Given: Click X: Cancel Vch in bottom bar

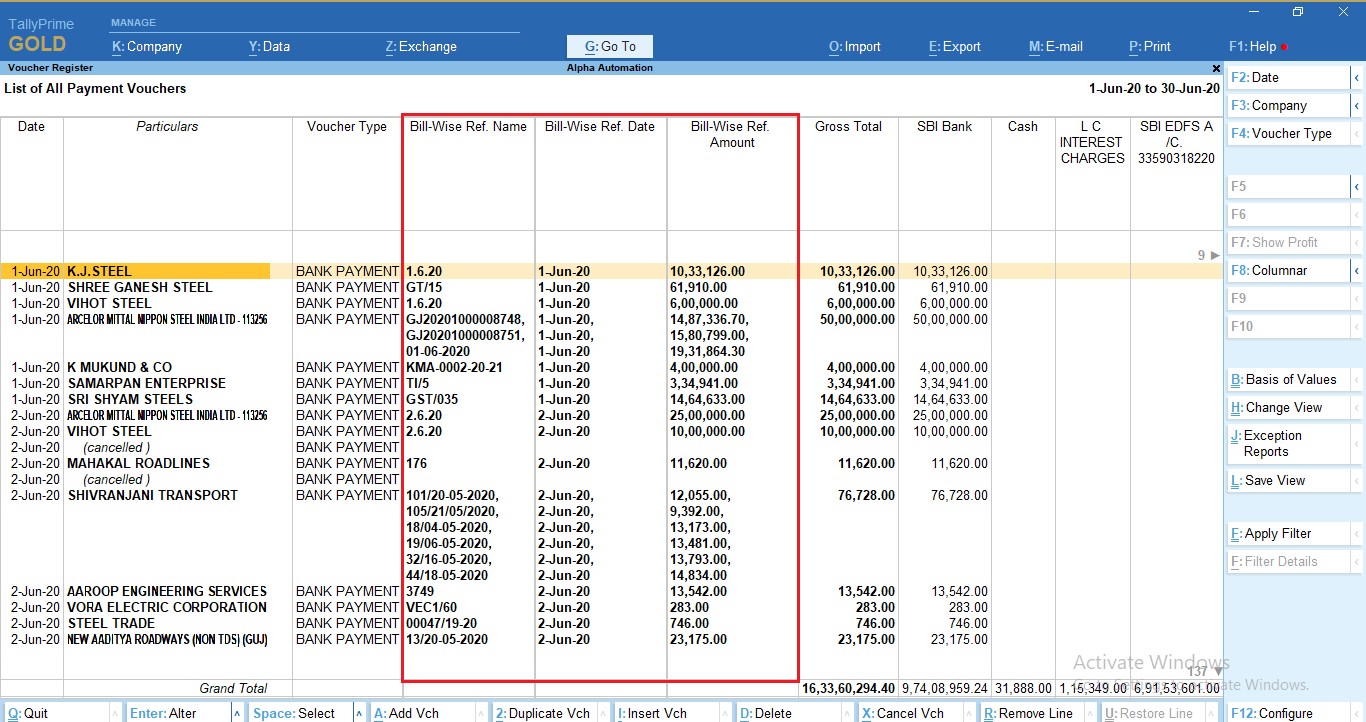Looking at the screenshot, I should point(902,713).
